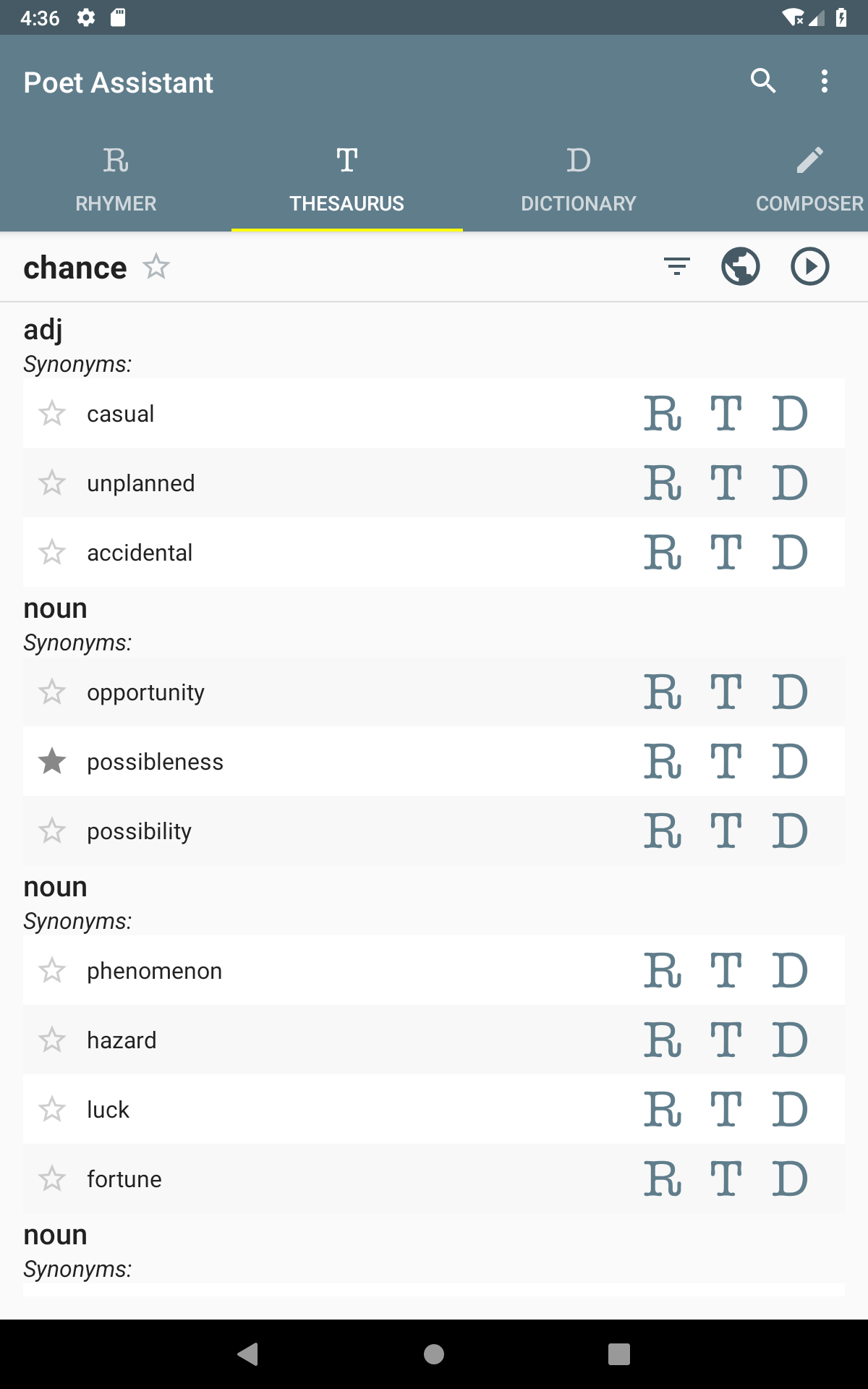Open dictionary definition of accidental

pyautogui.click(x=789, y=553)
